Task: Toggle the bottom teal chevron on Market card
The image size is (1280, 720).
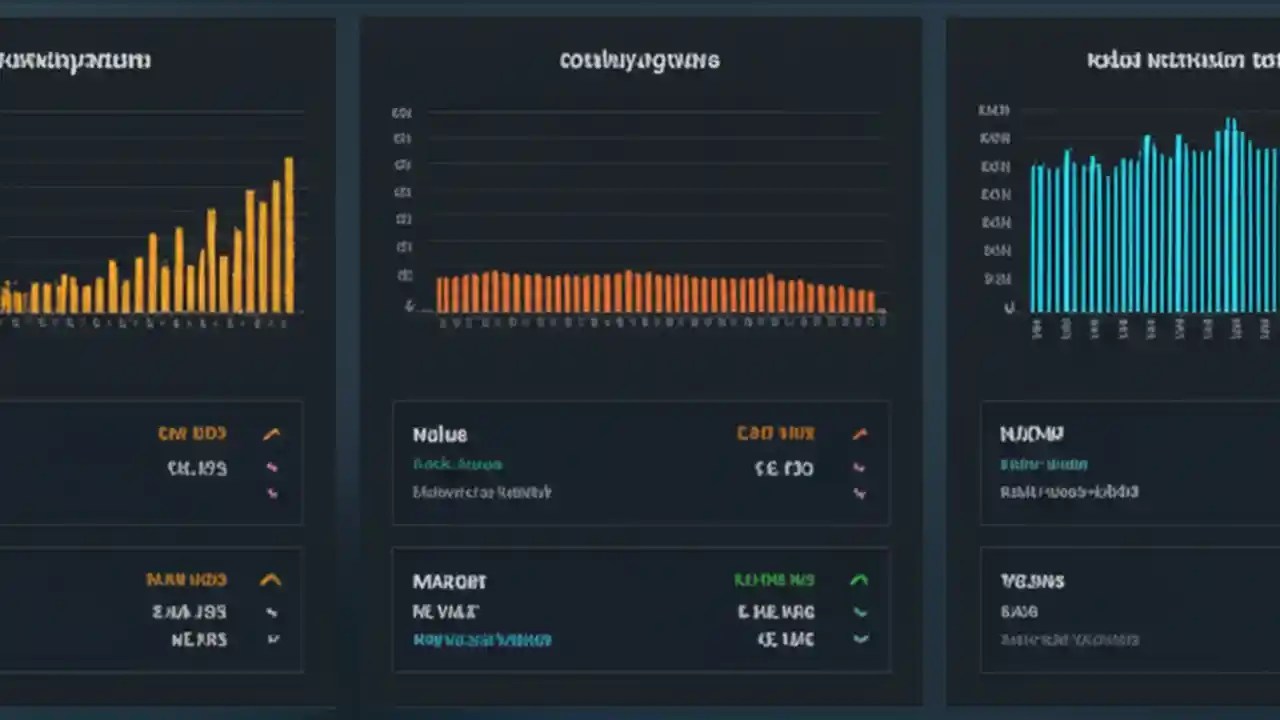Action: tap(859, 639)
